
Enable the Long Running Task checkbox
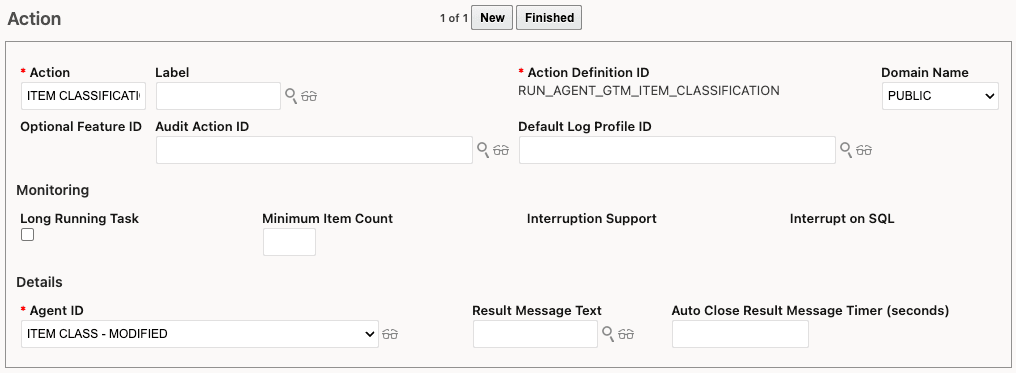tap(27, 235)
